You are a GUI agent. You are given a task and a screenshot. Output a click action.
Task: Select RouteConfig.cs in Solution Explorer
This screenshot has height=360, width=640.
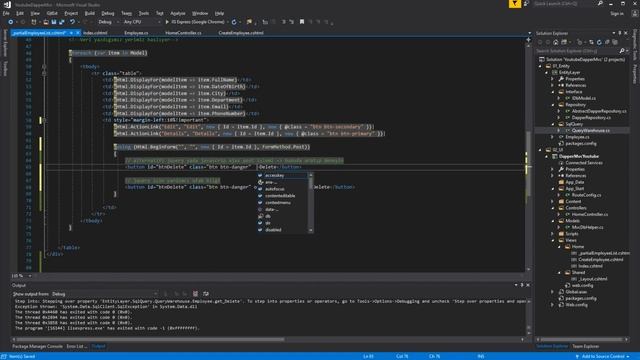pyautogui.click(x=587, y=195)
